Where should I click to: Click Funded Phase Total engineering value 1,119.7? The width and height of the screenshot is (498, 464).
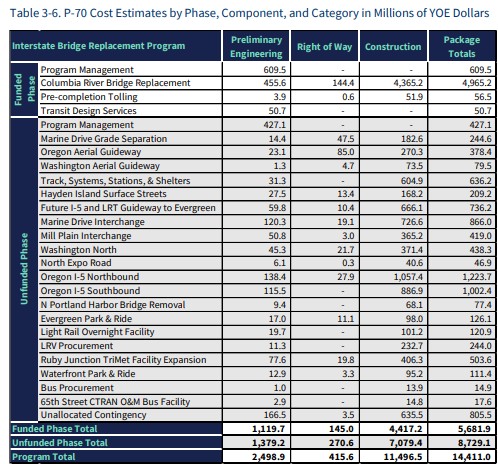[269, 429]
